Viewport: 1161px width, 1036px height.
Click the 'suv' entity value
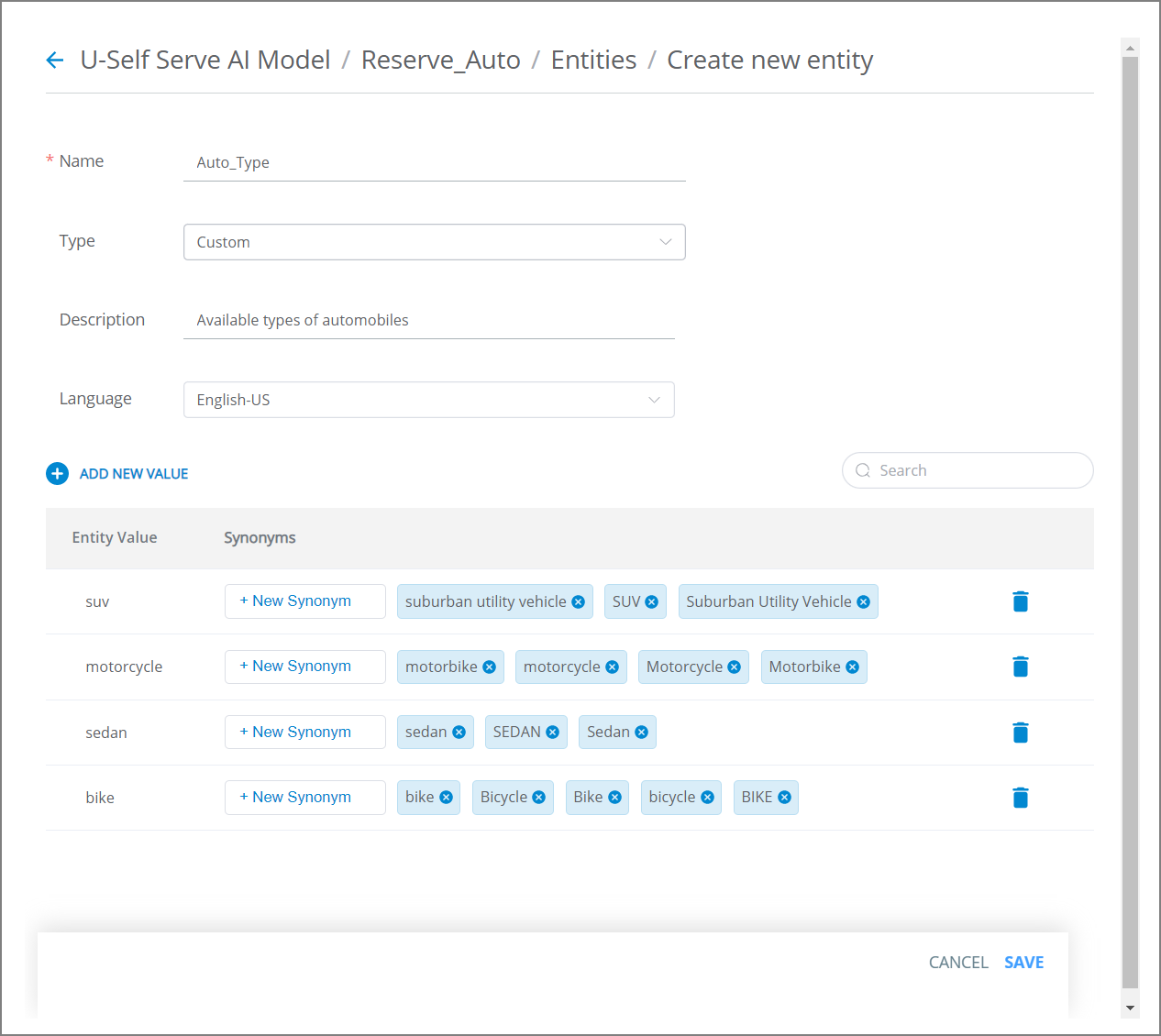(x=97, y=602)
